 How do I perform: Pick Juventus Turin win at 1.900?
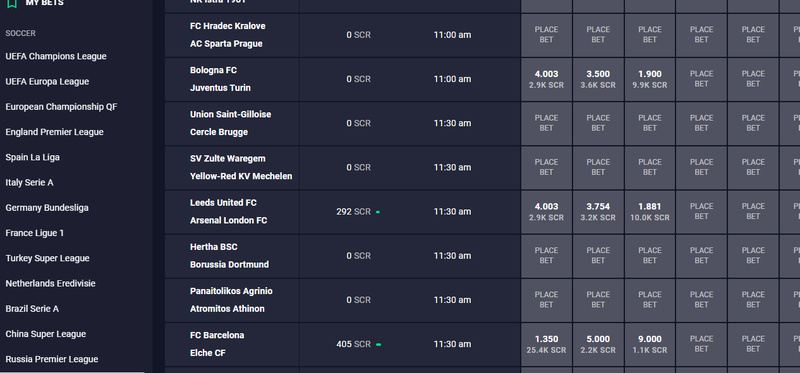[x=649, y=79]
